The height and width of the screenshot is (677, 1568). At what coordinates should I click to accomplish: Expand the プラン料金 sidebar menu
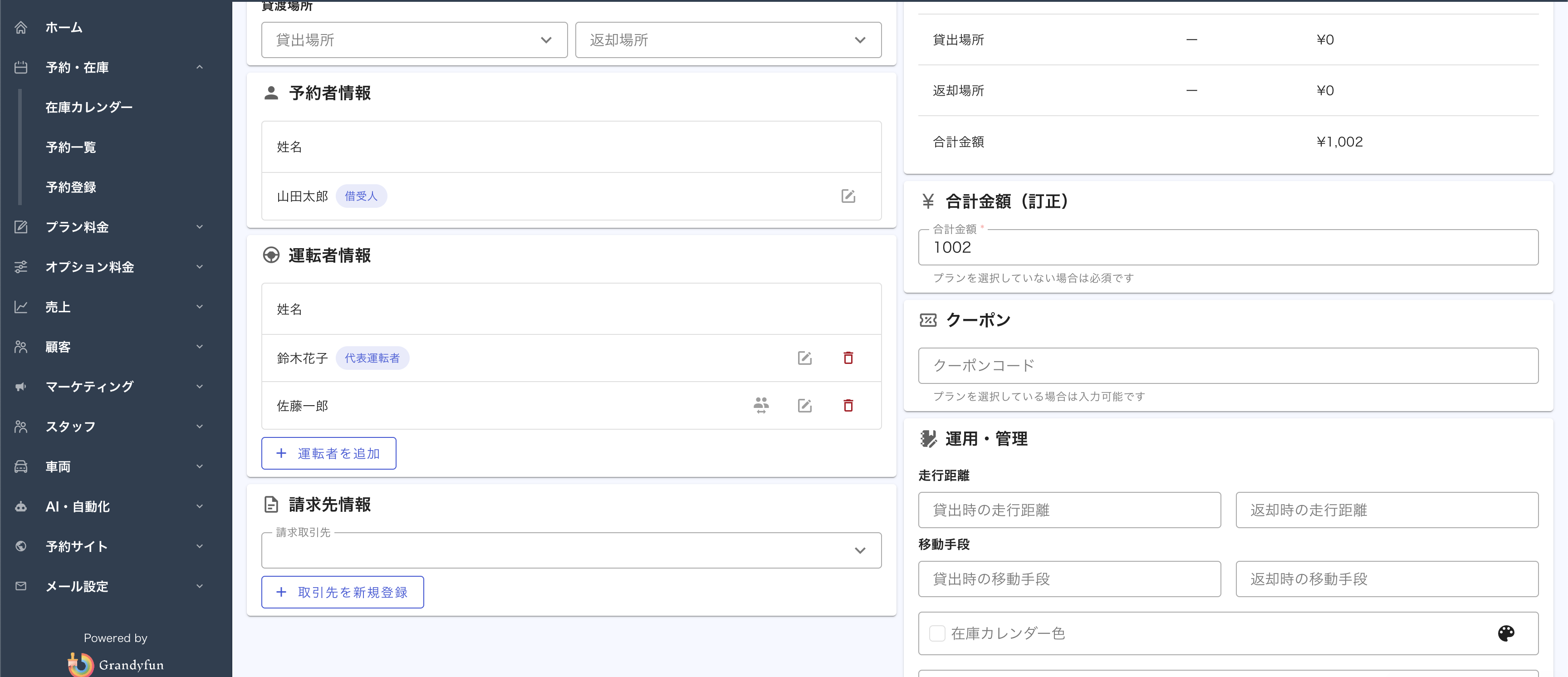click(x=109, y=227)
